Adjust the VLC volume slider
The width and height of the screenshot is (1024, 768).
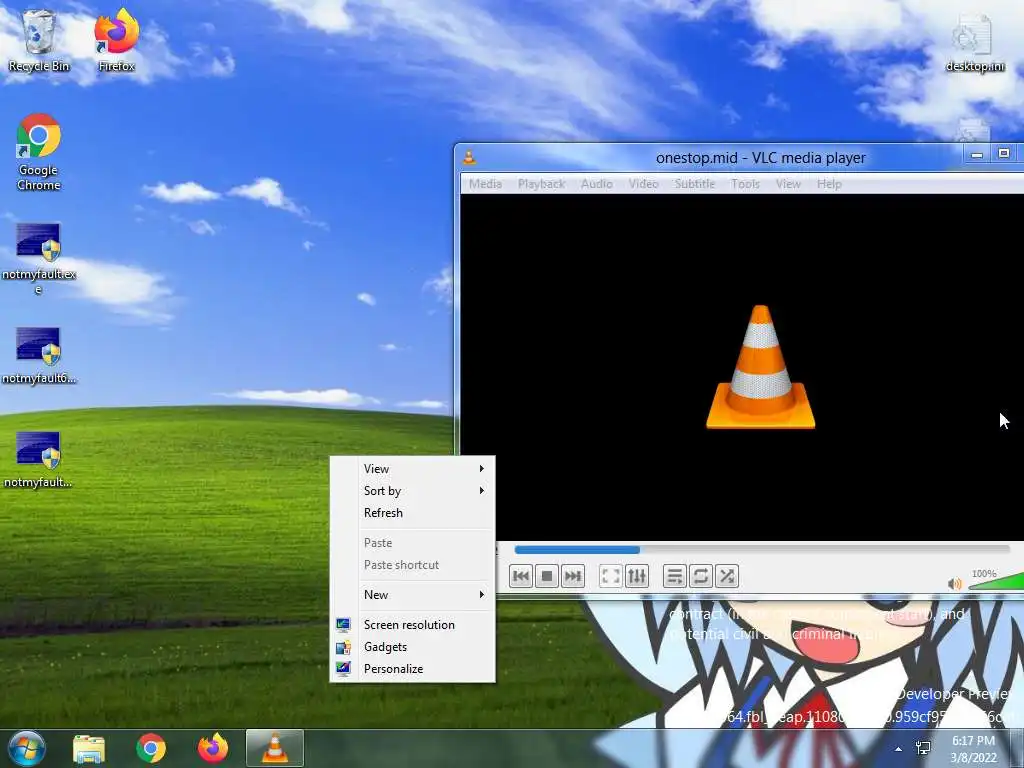coord(996,581)
